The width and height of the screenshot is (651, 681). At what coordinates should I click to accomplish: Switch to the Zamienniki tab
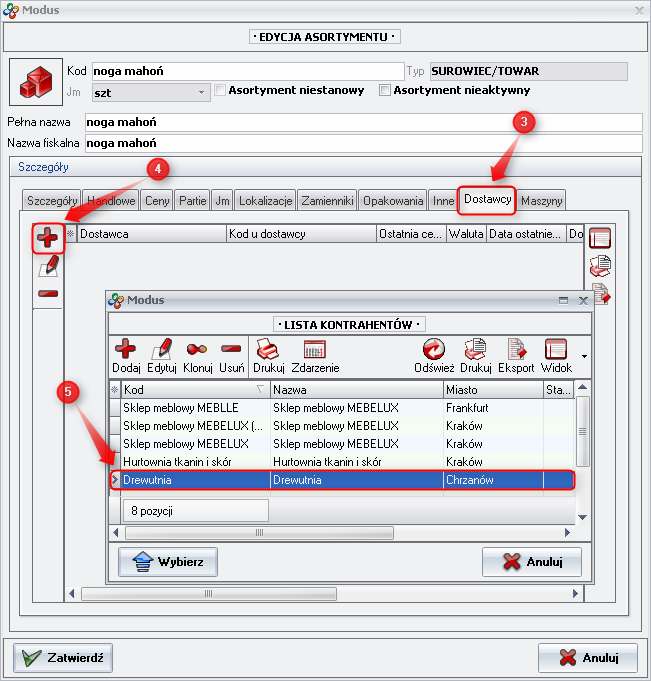pyautogui.click(x=327, y=201)
